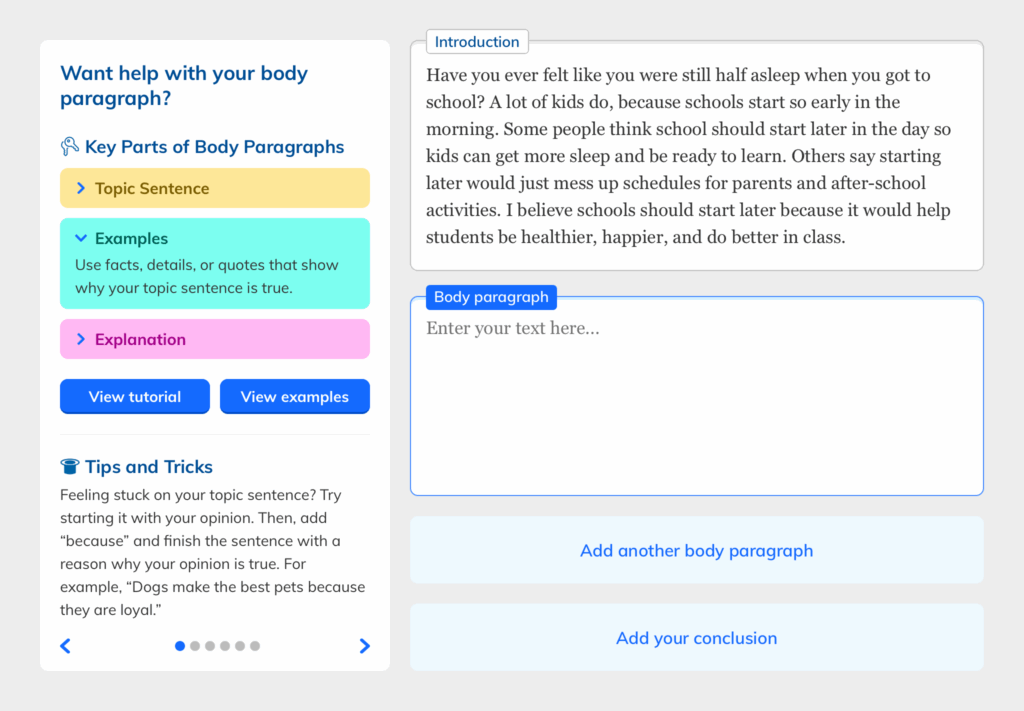Click Add your conclusion
The height and width of the screenshot is (711, 1024).
tap(697, 638)
